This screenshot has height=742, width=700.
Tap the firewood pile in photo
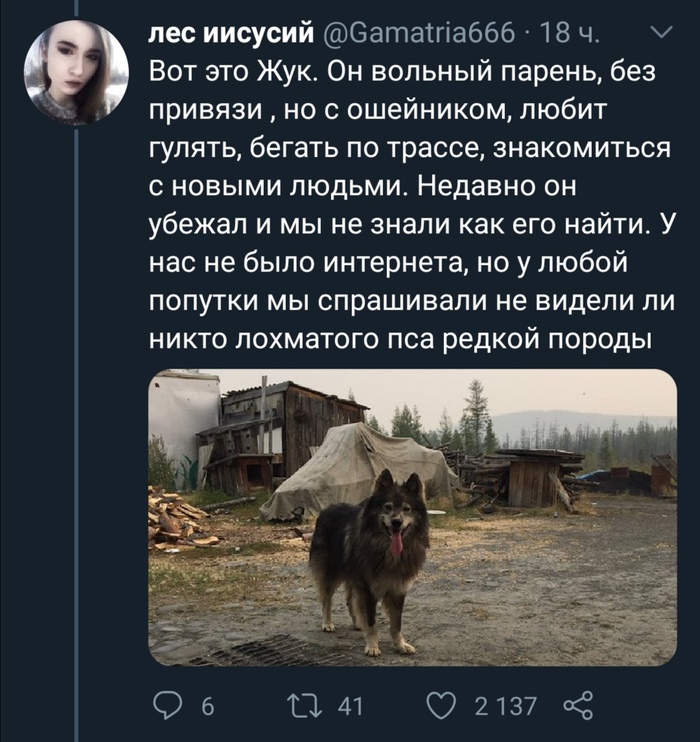click(x=181, y=521)
